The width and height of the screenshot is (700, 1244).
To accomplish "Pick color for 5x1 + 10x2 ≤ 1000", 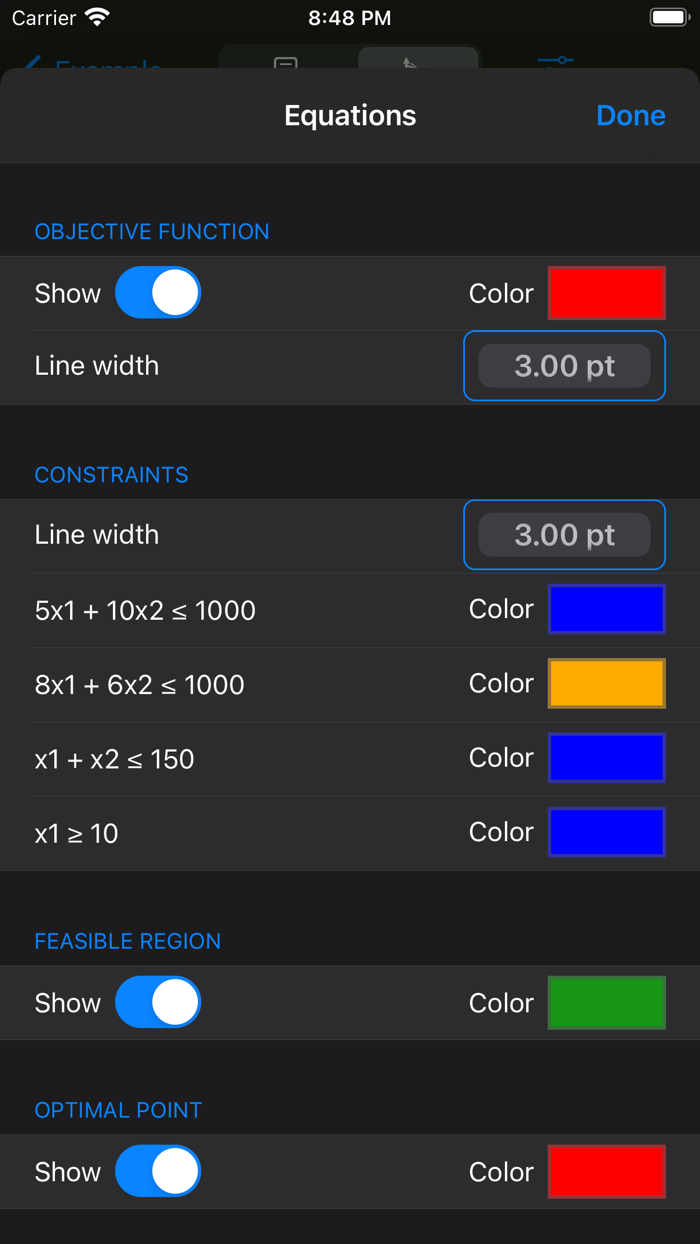I will [x=606, y=609].
